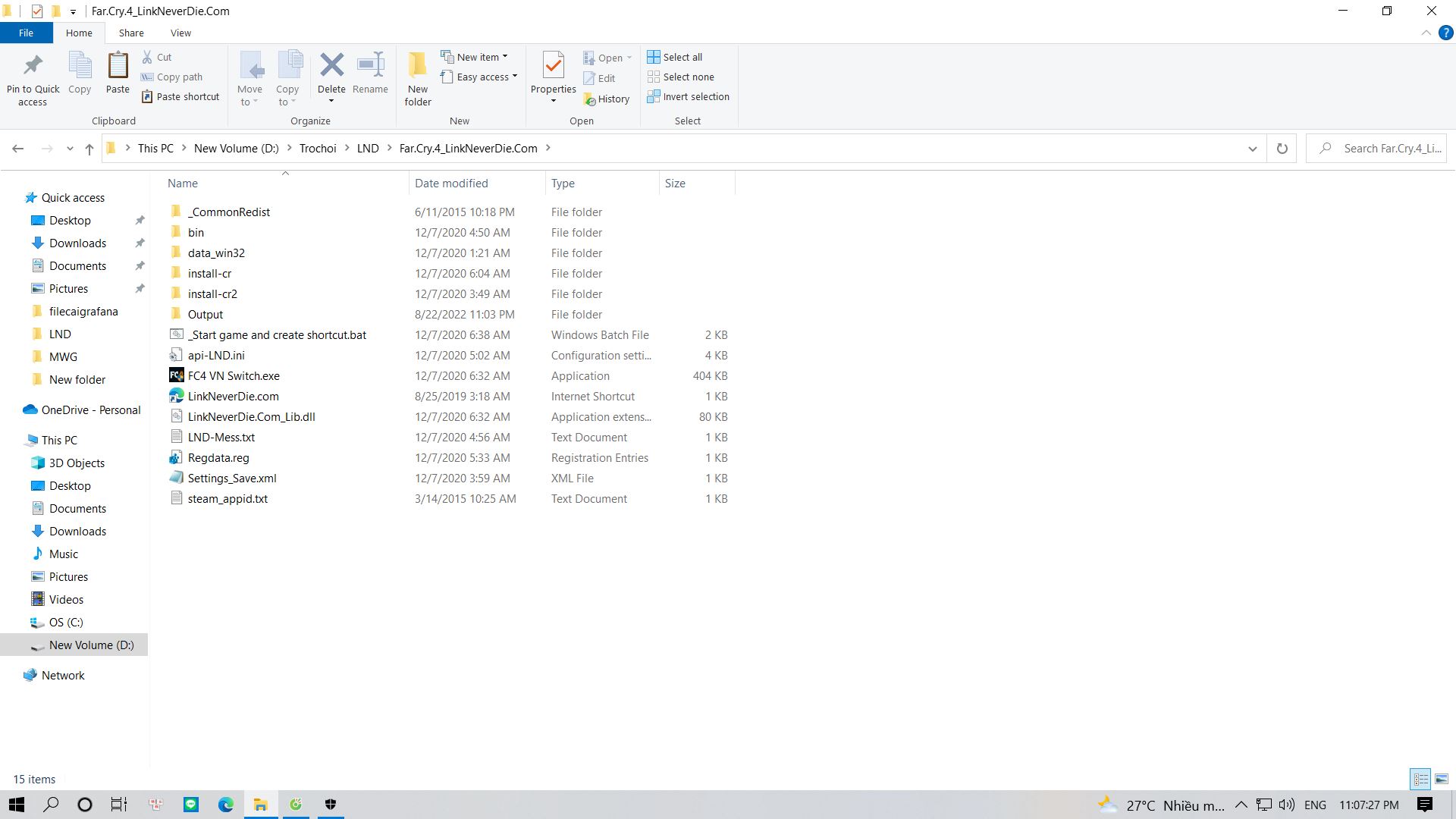Click Select none option
The height and width of the screenshot is (819, 1456).
681,77
